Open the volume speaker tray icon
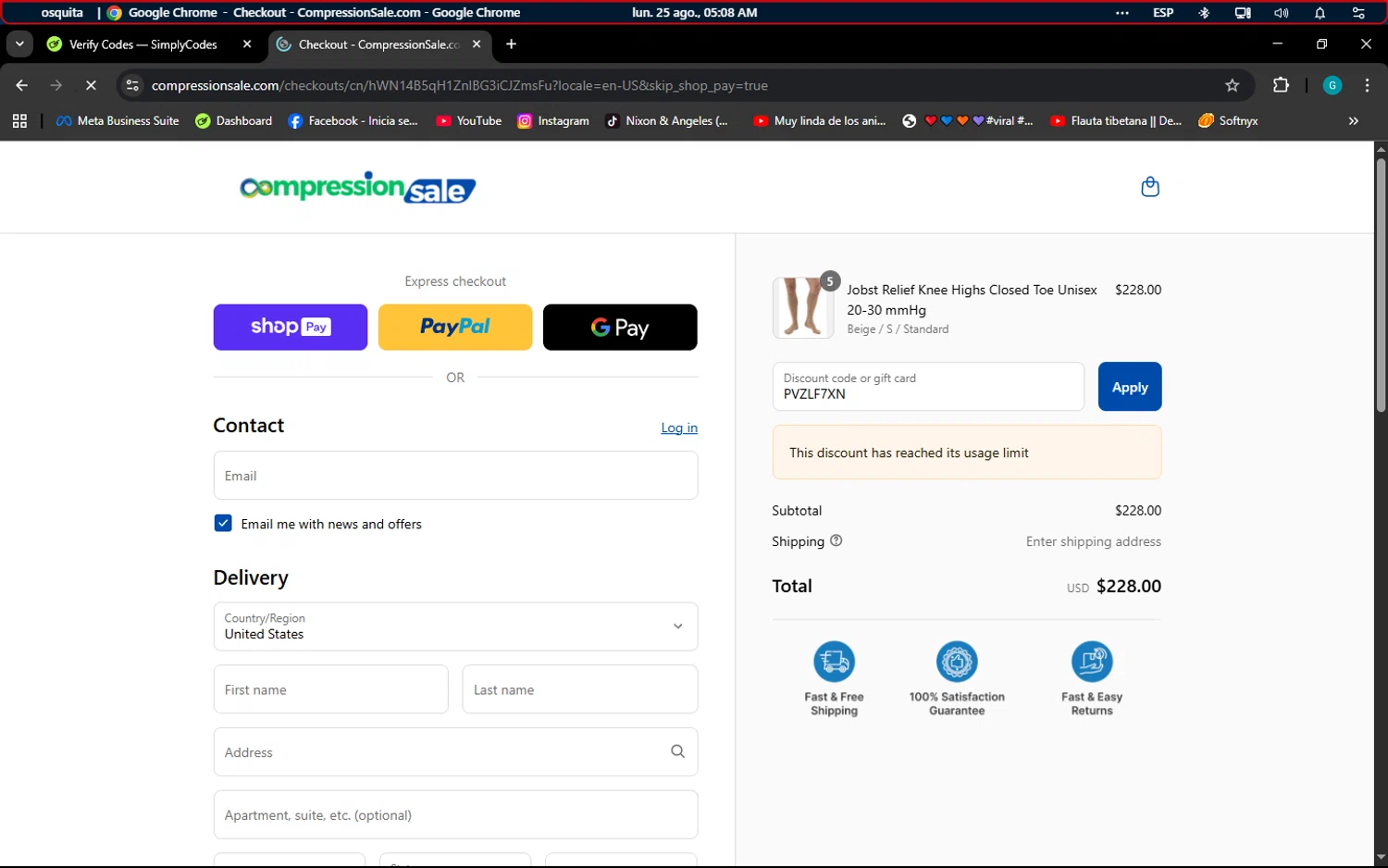 click(x=1282, y=13)
